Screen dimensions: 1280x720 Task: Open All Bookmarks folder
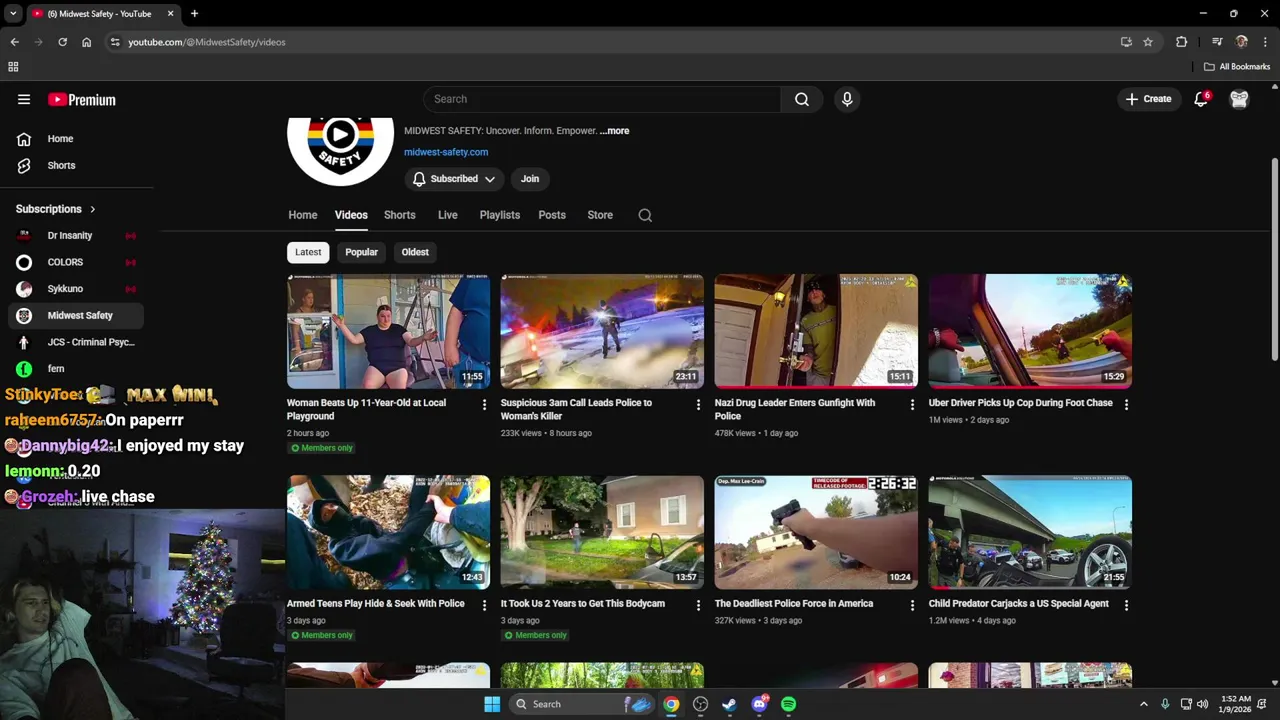tap(1237, 67)
